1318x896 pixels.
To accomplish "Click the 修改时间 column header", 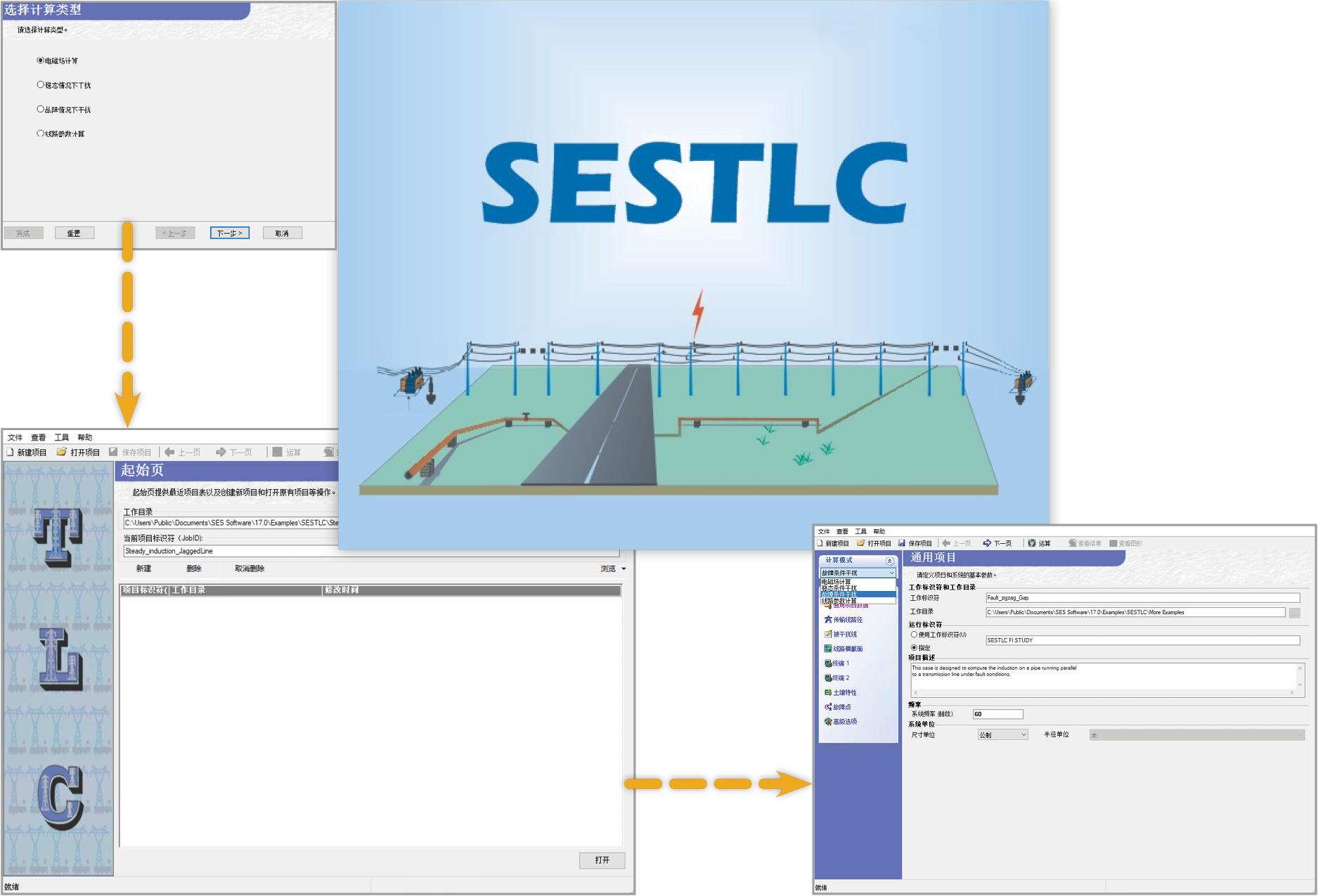I will (x=471, y=590).
